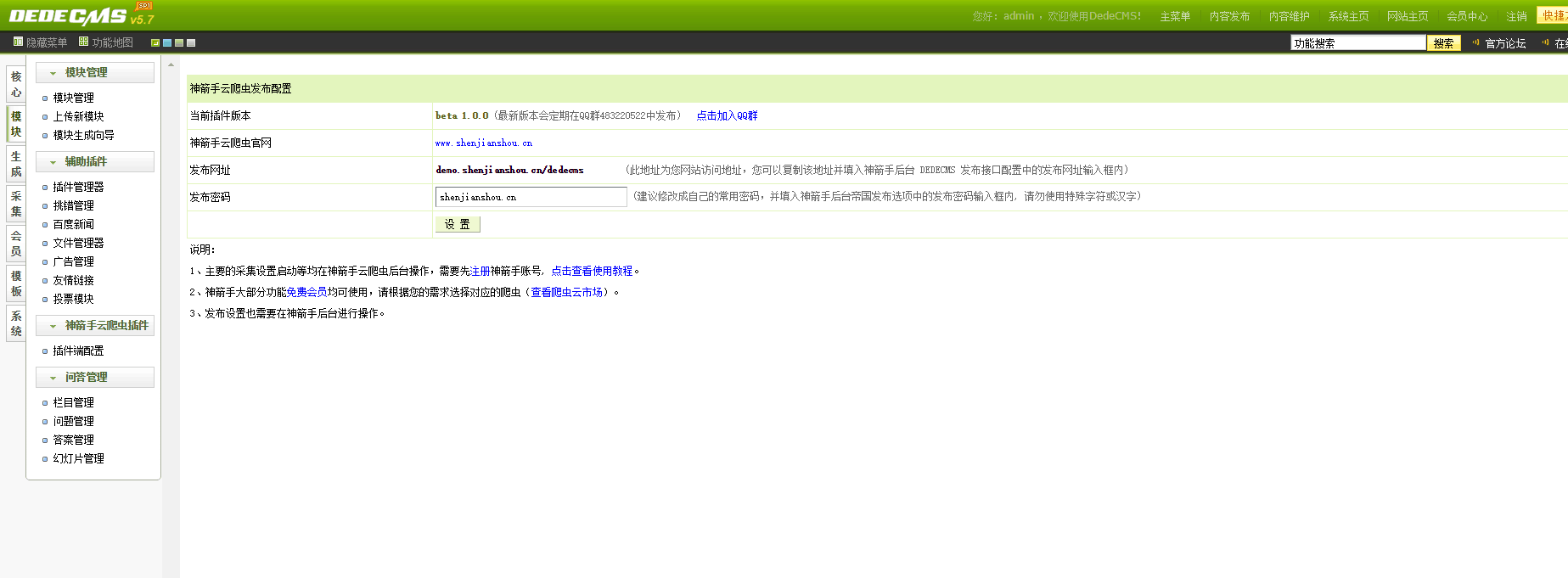Open the 功能地图 function map icon

[x=83, y=42]
